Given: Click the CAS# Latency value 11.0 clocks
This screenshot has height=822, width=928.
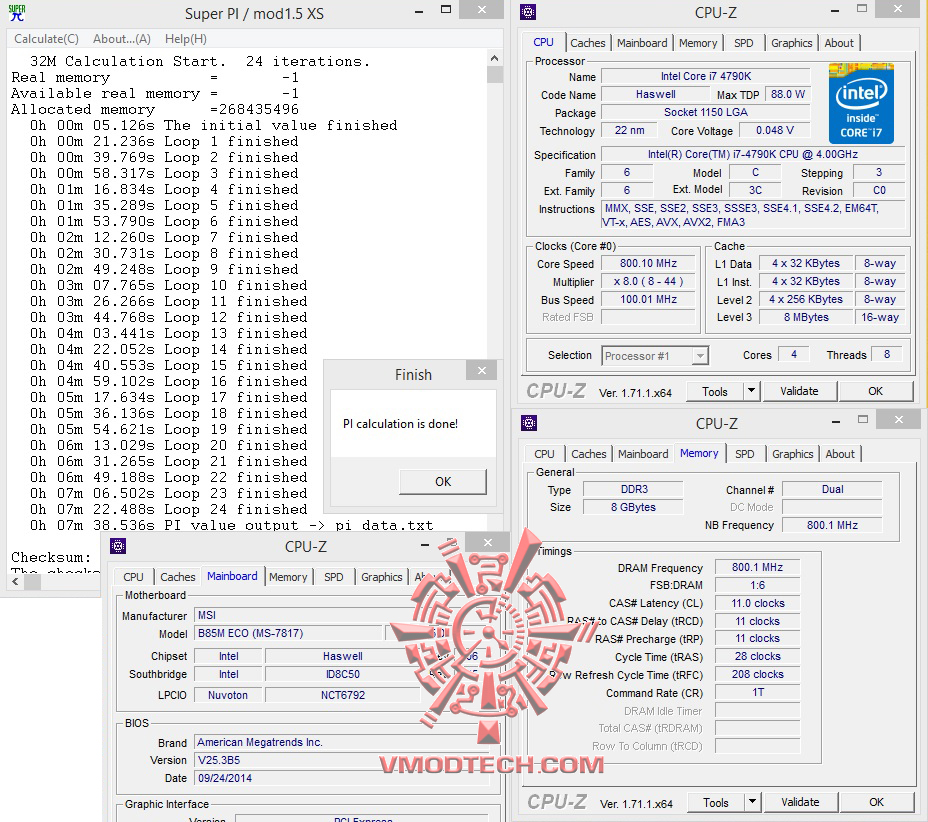Looking at the screenshot, I should pyautogui.click(x=757, y=603).
